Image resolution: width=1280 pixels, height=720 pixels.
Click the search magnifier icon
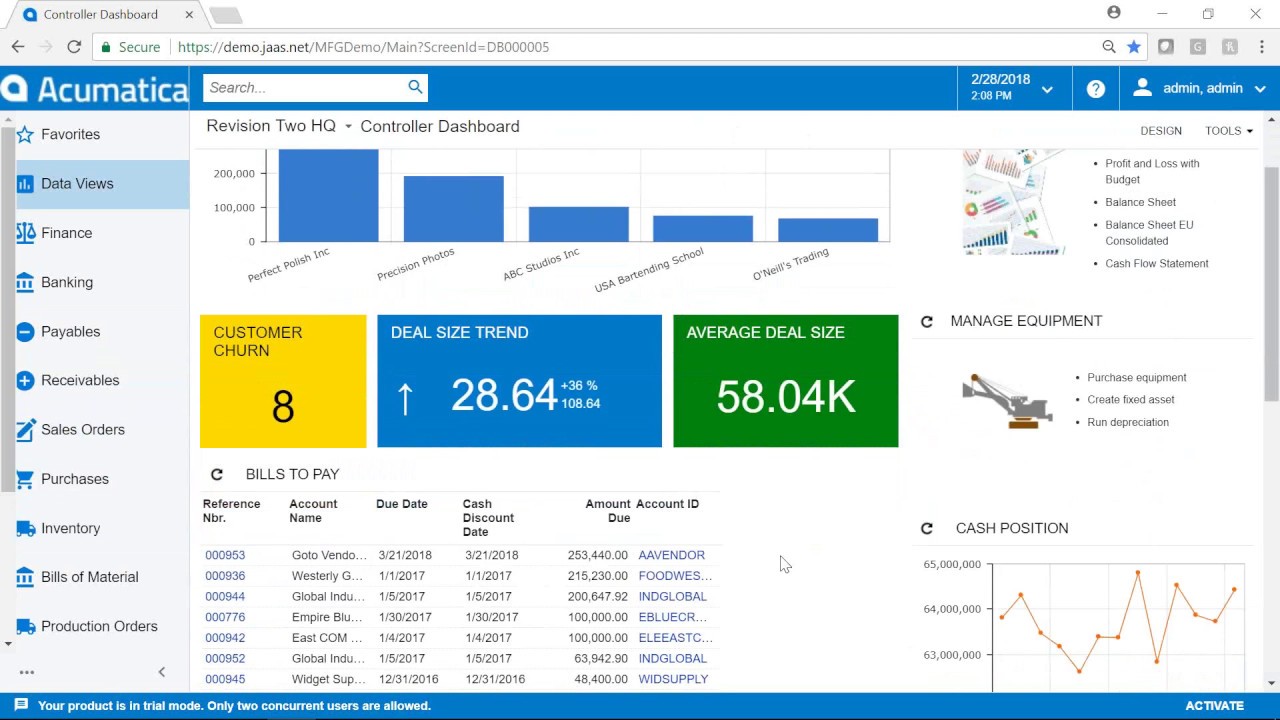(415, 87)
